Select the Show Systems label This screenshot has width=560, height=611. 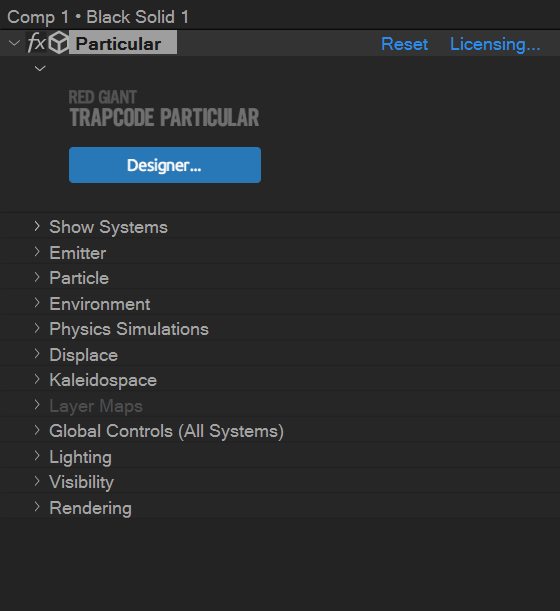pyautogui.click(x=108, y=227)
